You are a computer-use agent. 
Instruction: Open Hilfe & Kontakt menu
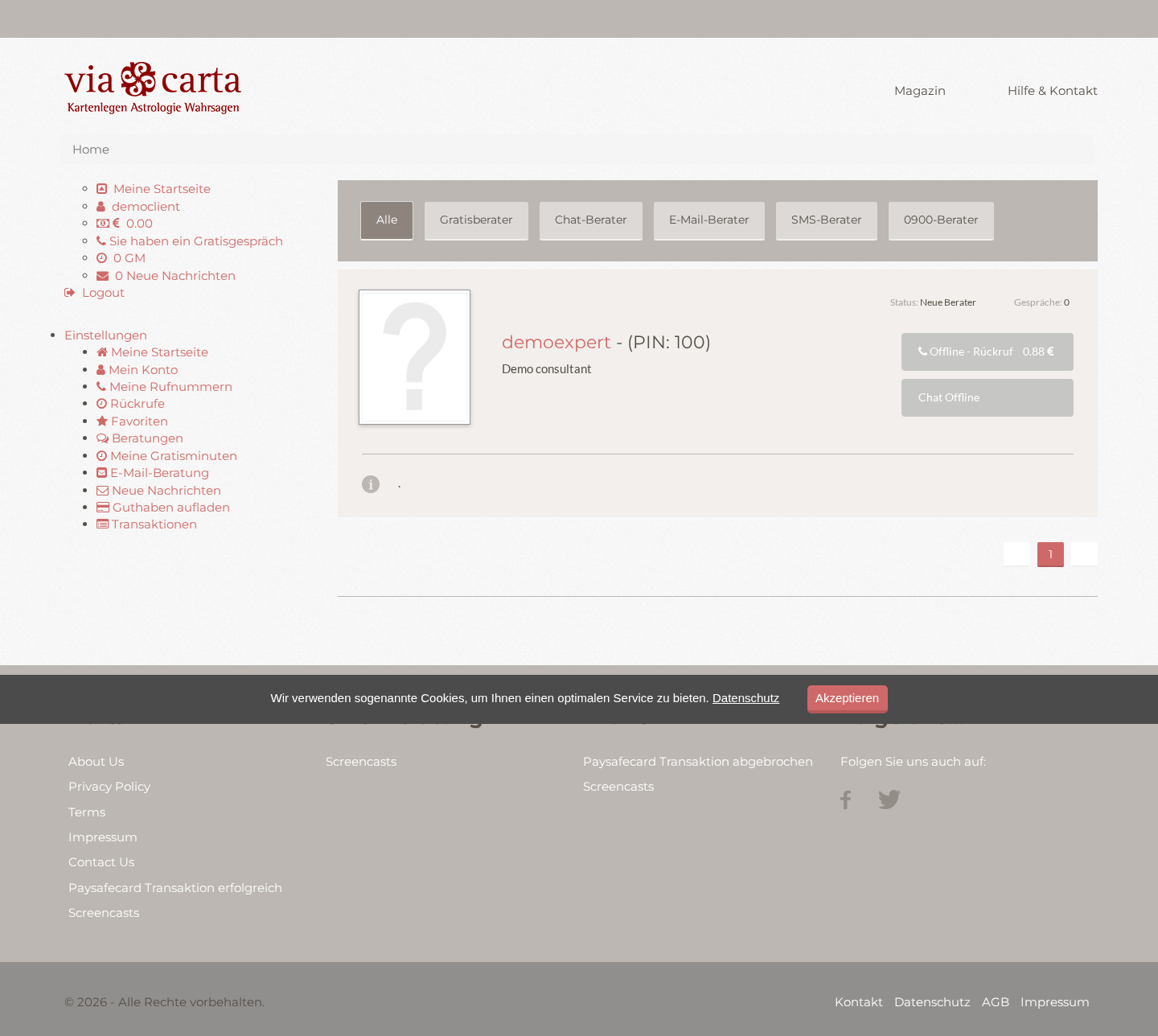(x=1053, y=91)
